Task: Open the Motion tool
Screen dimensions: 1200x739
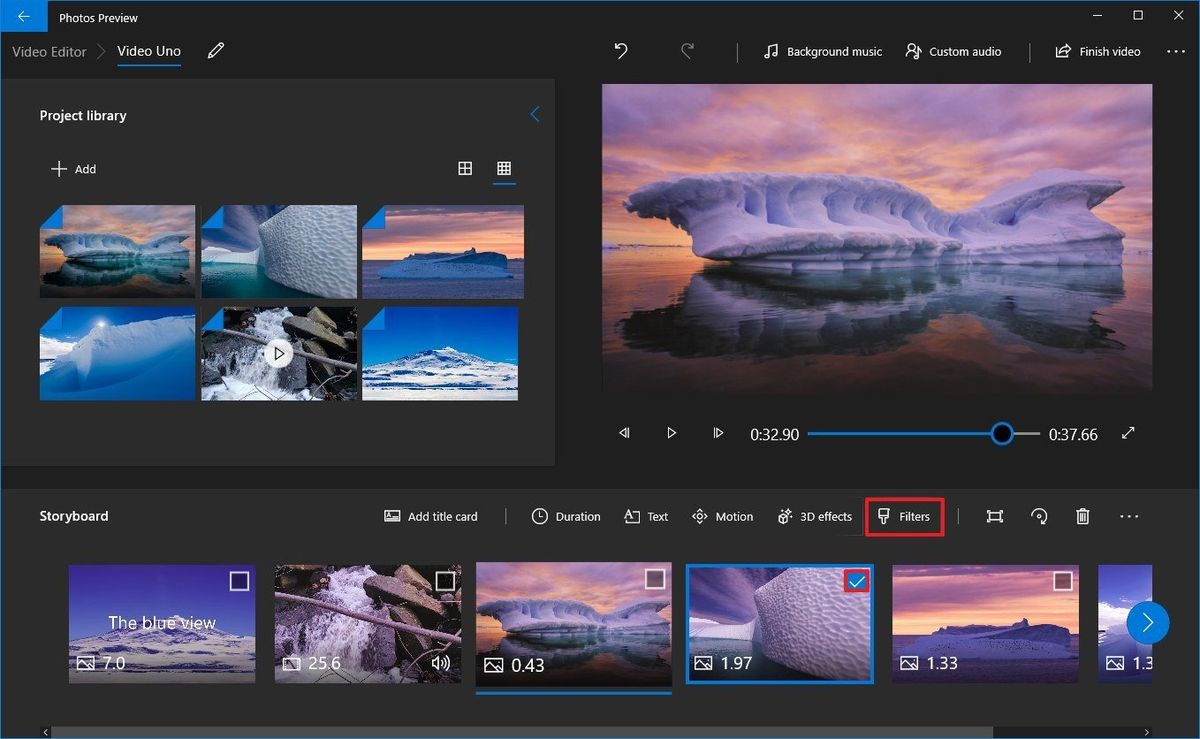Action: [x=722, y=516]
